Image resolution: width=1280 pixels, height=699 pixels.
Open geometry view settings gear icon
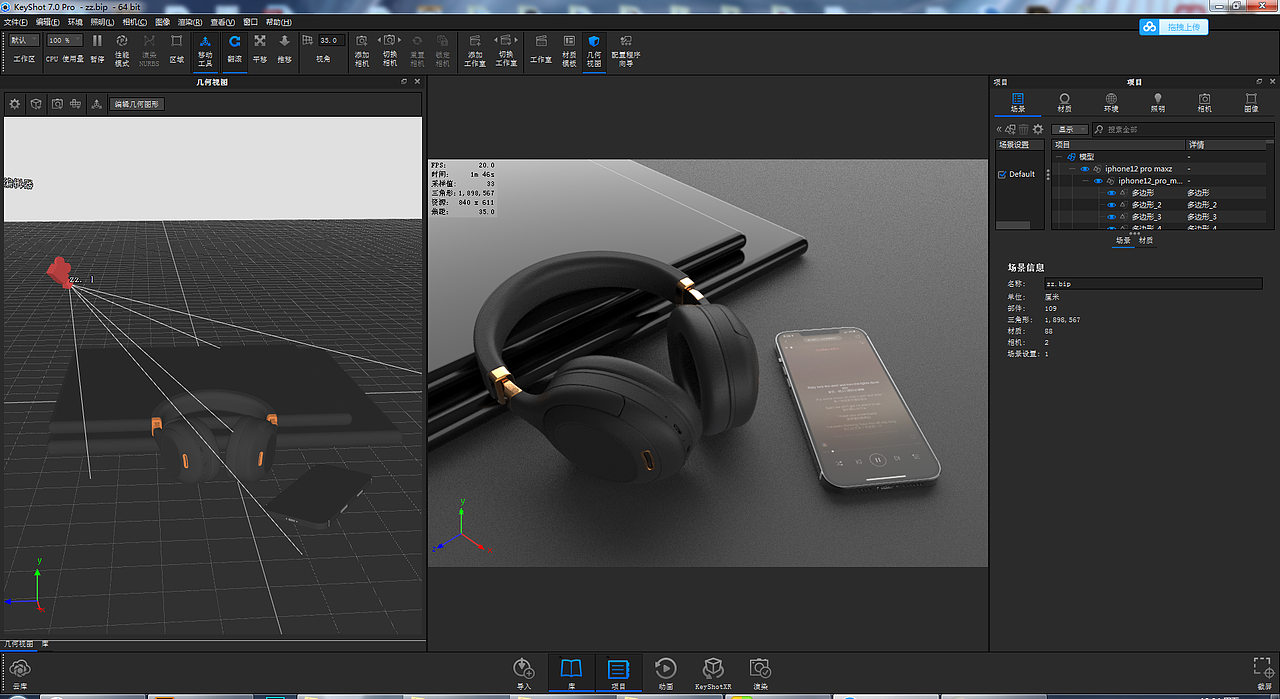pyautogui.click(x=15, y=103)
